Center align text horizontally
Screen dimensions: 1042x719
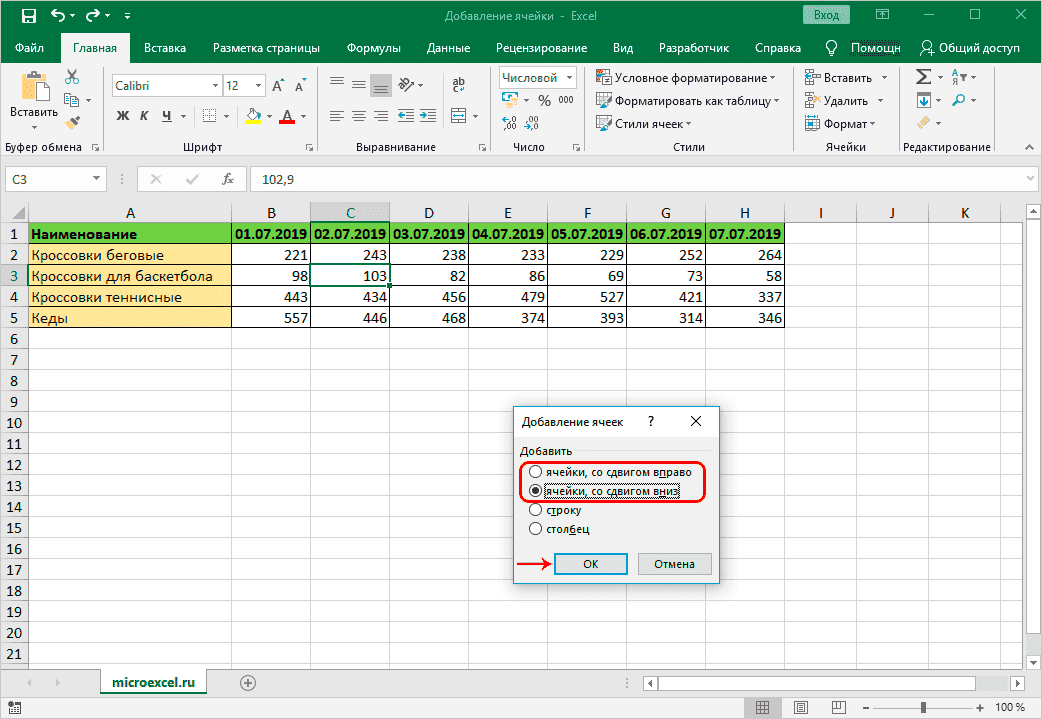358,116
